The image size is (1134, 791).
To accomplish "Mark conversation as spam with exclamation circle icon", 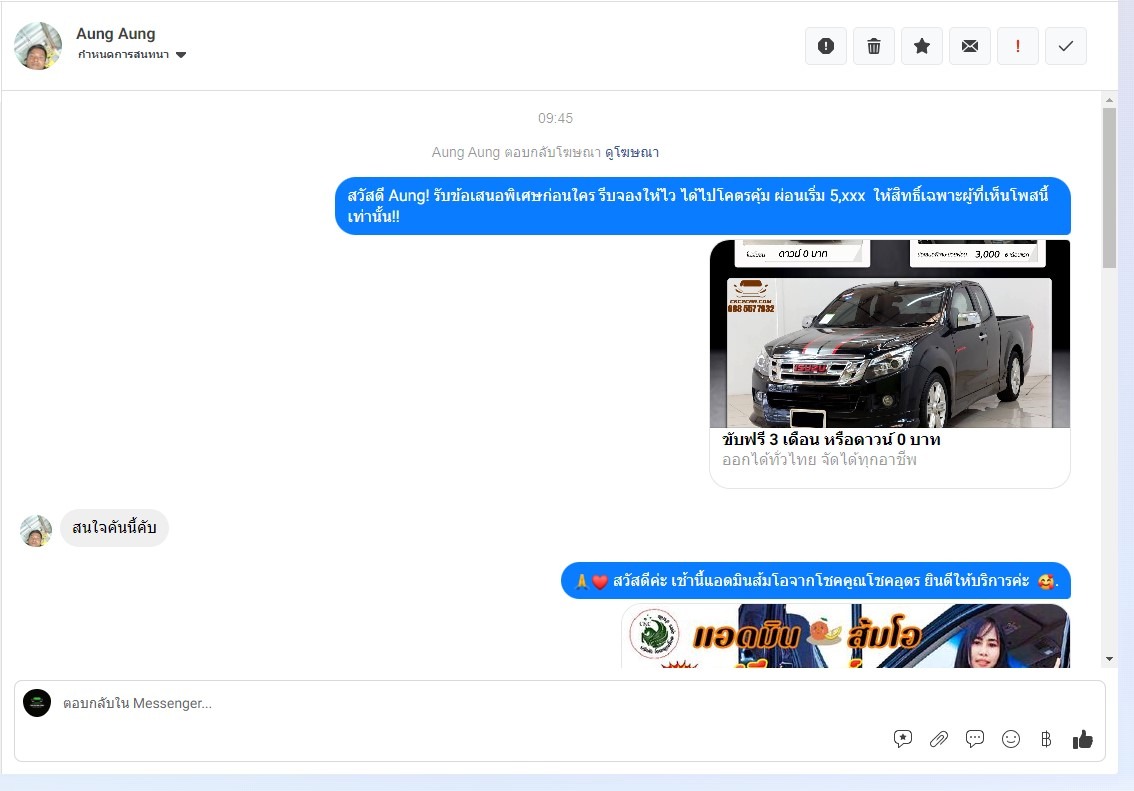I will (x=825, y=46).
